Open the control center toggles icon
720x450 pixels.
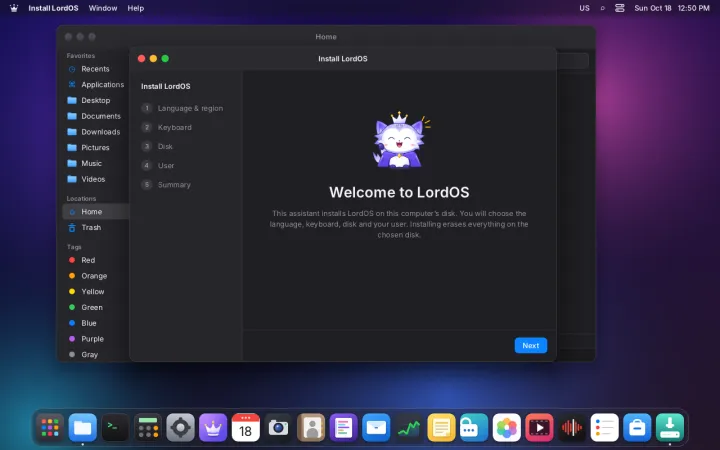(x=619, y=8)
